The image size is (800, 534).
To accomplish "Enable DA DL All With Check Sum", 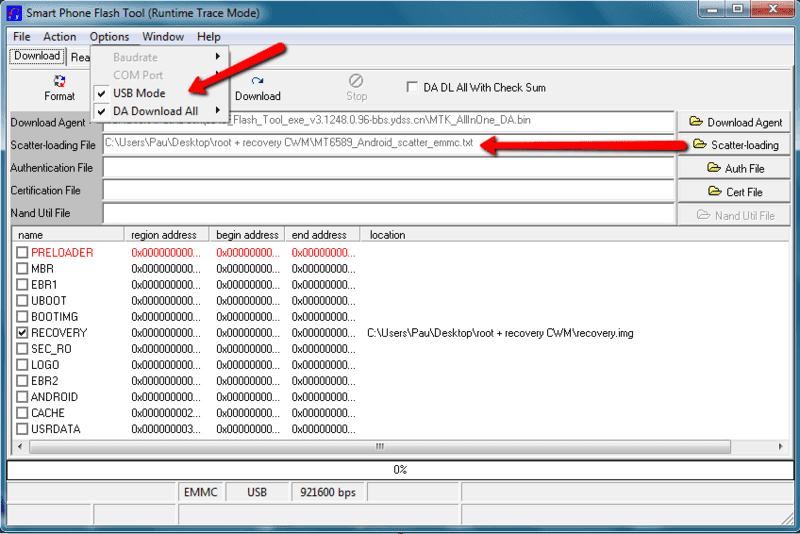I will [412, 87].
